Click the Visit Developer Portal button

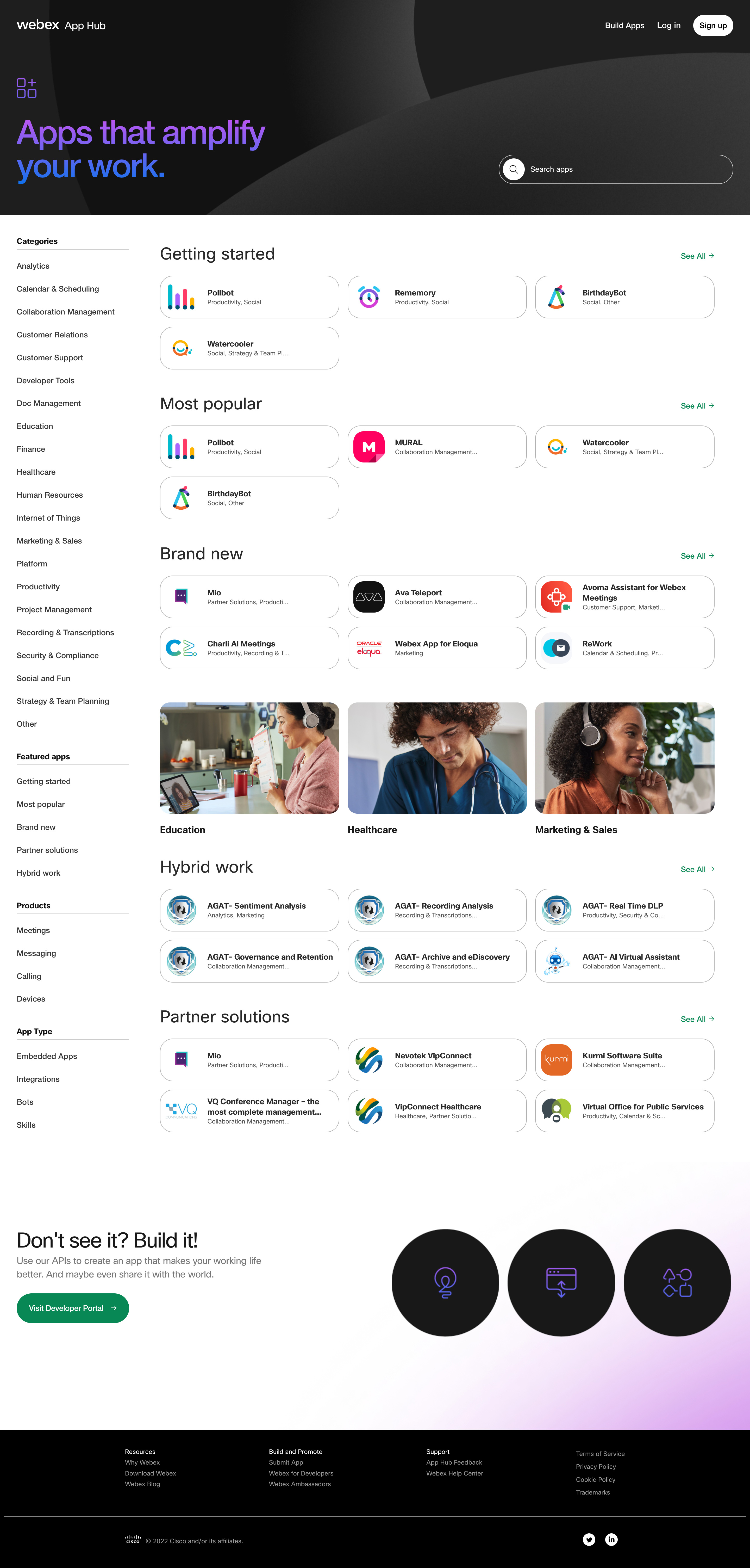pyautogui.click(x=72, y=1308)
